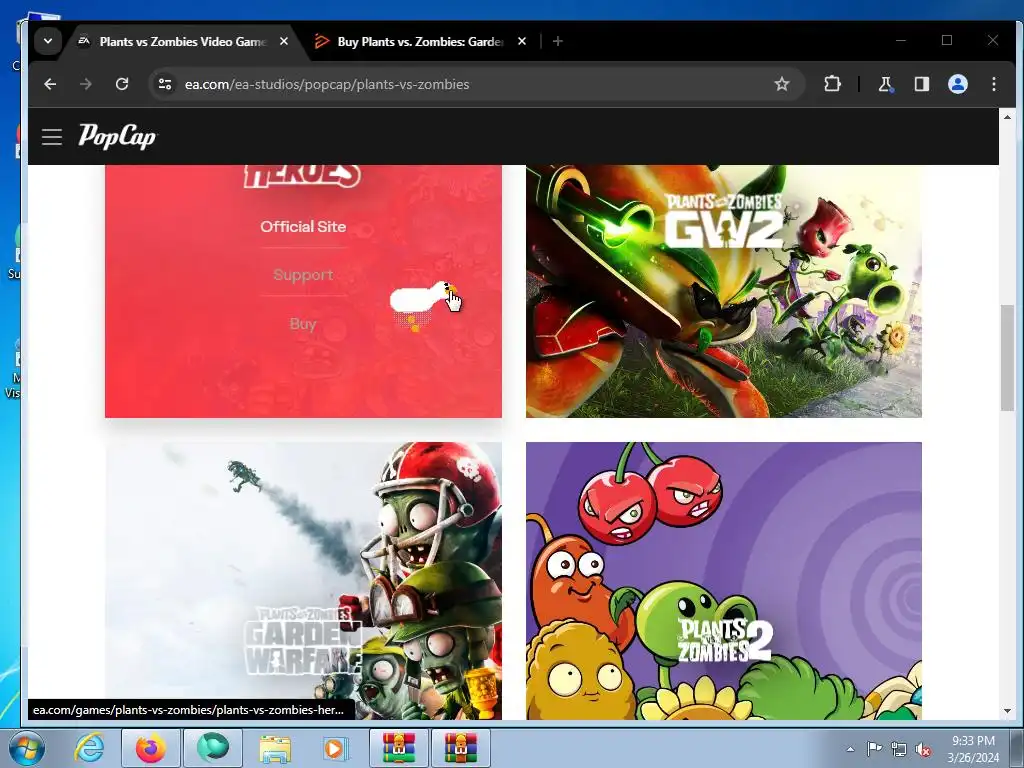This screenshot has width=1024, height=768.
Task: Go back with the browser back arrow
Action: tap(50, 84)
